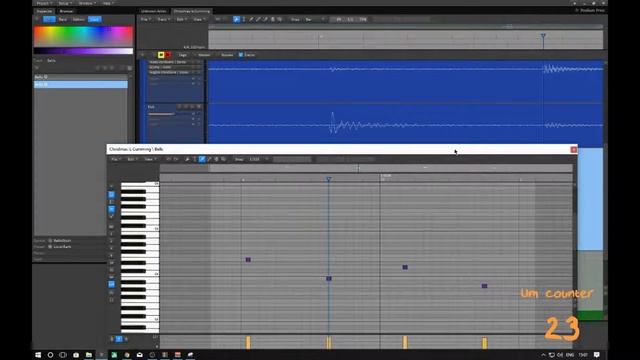Choose the Select tool in piano roll toolbar
640x360 pixels.
click(187, 159)
